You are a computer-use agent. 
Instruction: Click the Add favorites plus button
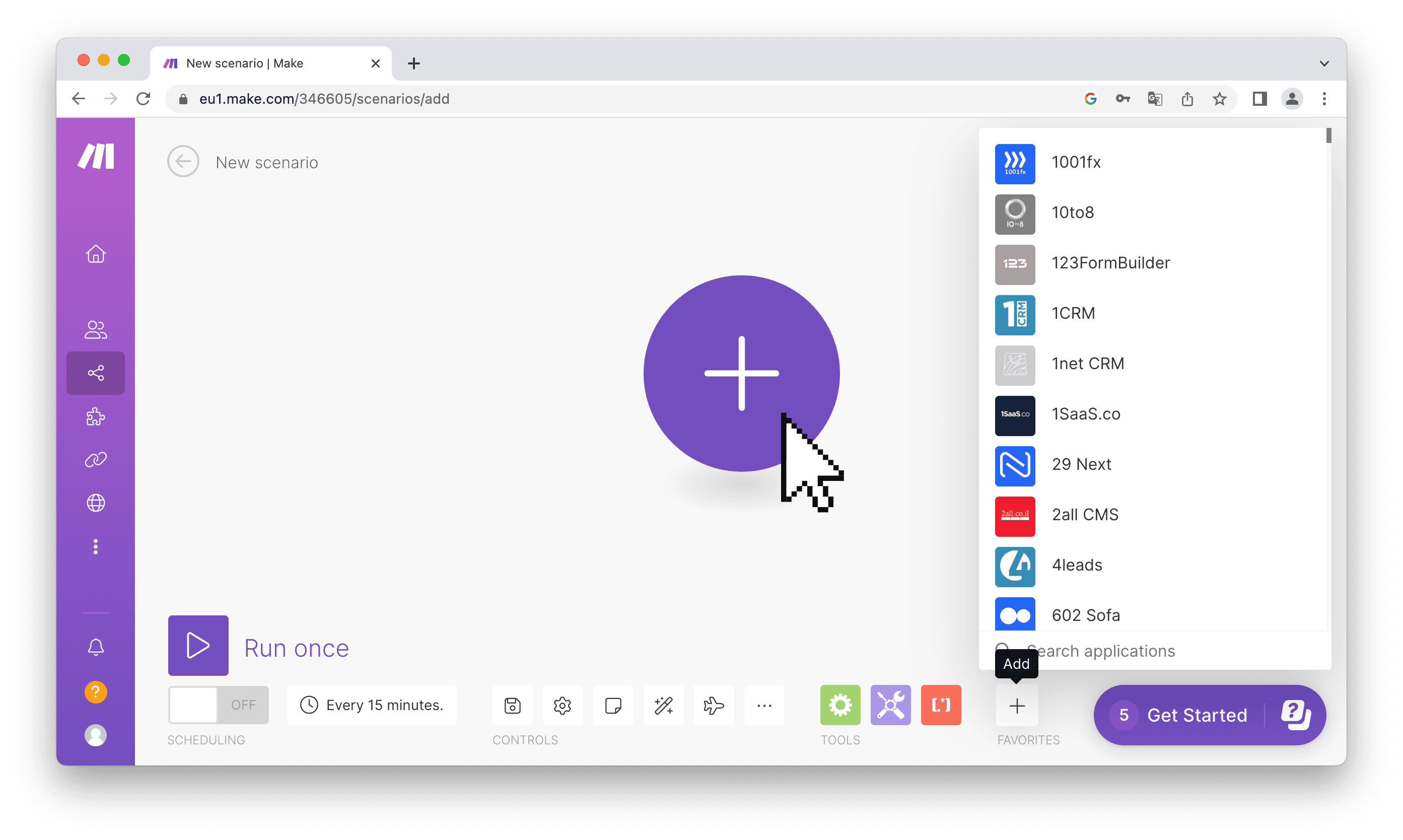click(1016, 705)
